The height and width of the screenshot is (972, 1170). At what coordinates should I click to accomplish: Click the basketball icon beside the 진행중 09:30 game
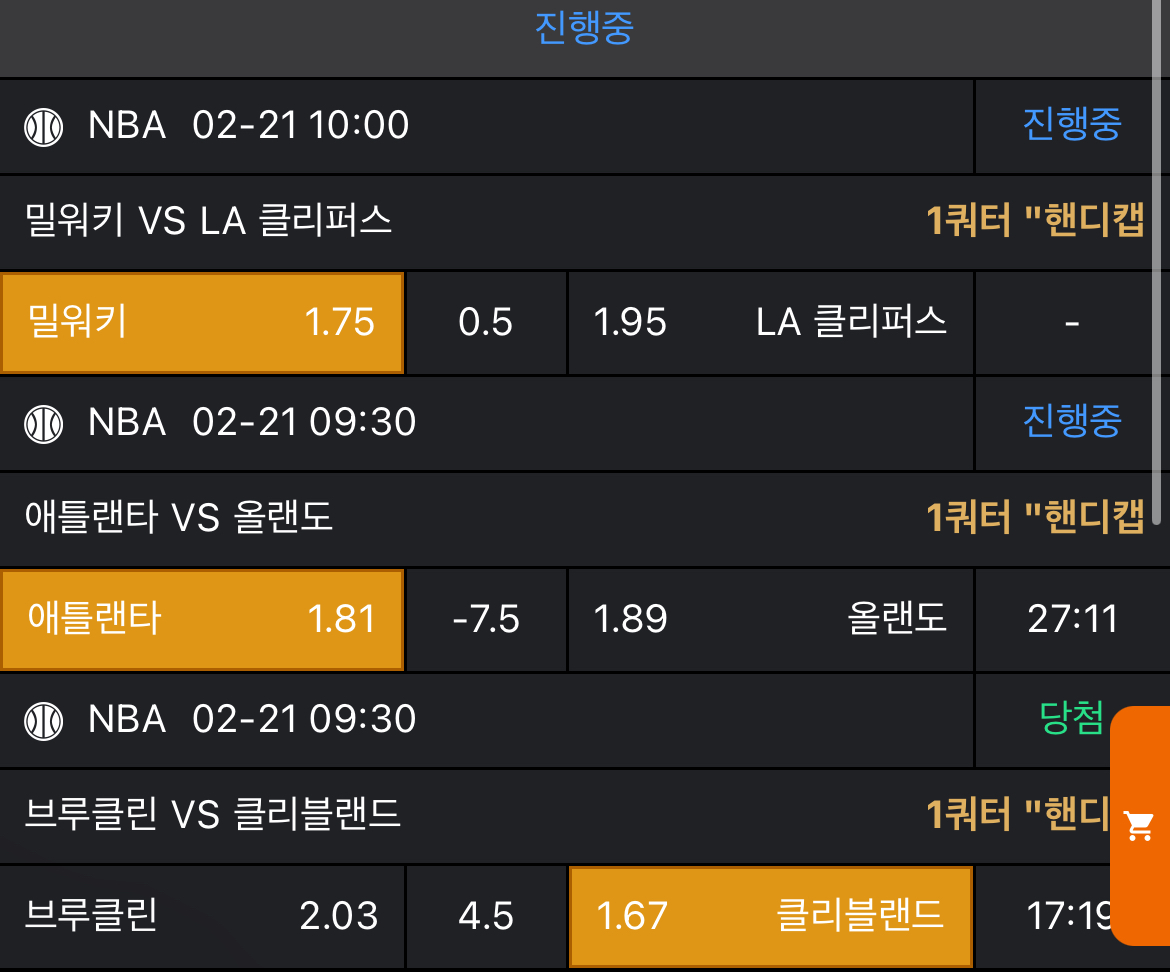click(x=44, y=423)
